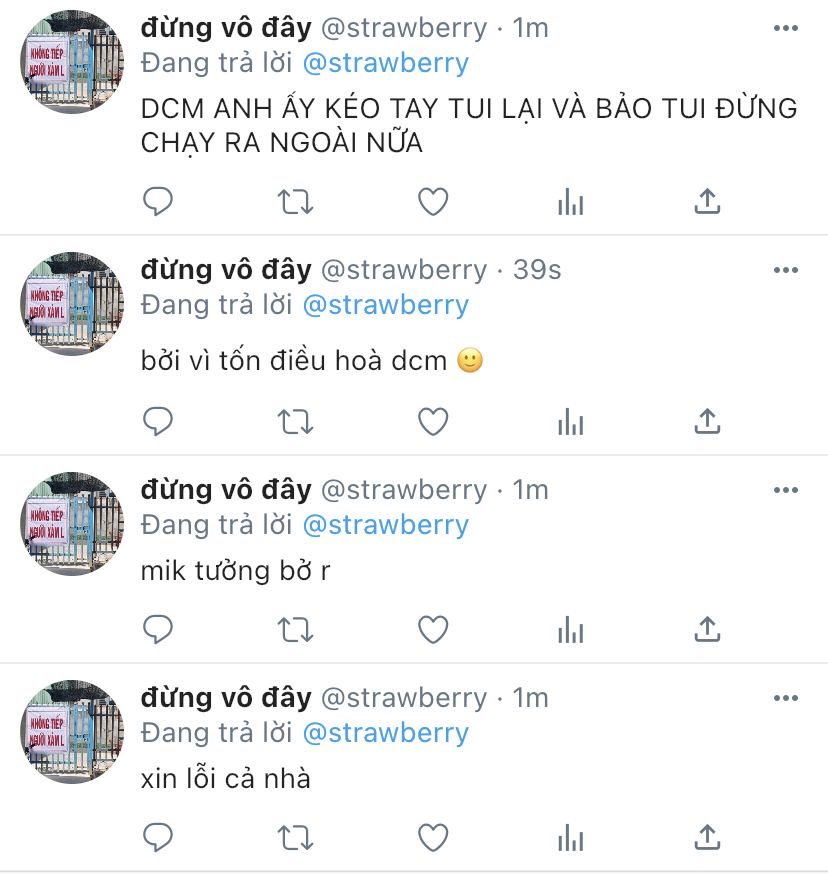This screenshot has height=874, width=828.
Task: Open the display name 'đừng vô đây' on top tweet
Action: 226,28
